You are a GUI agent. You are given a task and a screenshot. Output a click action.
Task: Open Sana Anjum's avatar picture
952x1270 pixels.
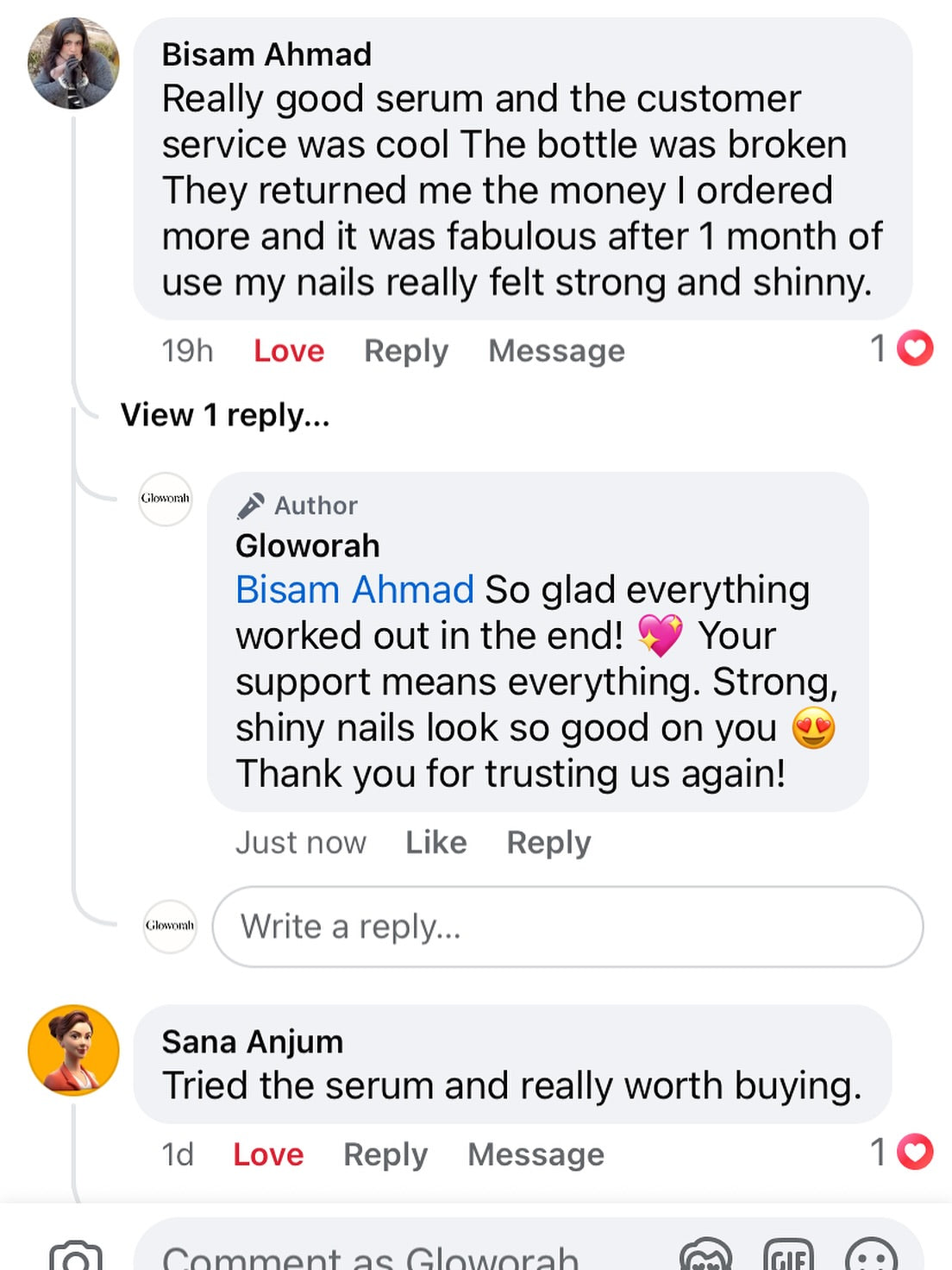(73, 1050)
